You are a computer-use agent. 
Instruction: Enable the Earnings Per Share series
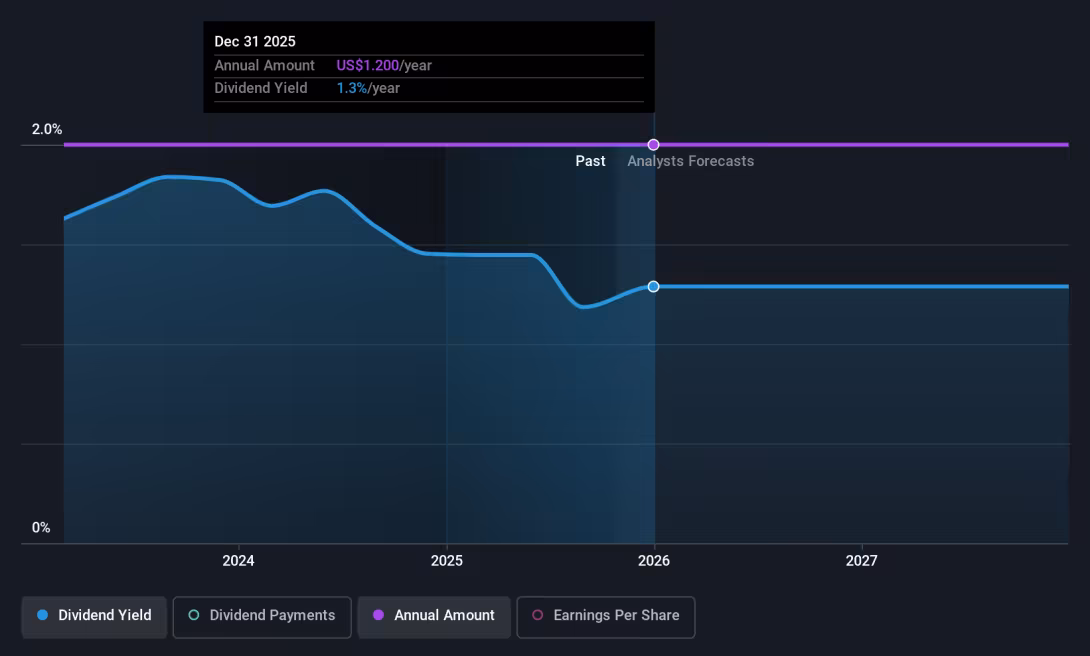pos(605,616)
